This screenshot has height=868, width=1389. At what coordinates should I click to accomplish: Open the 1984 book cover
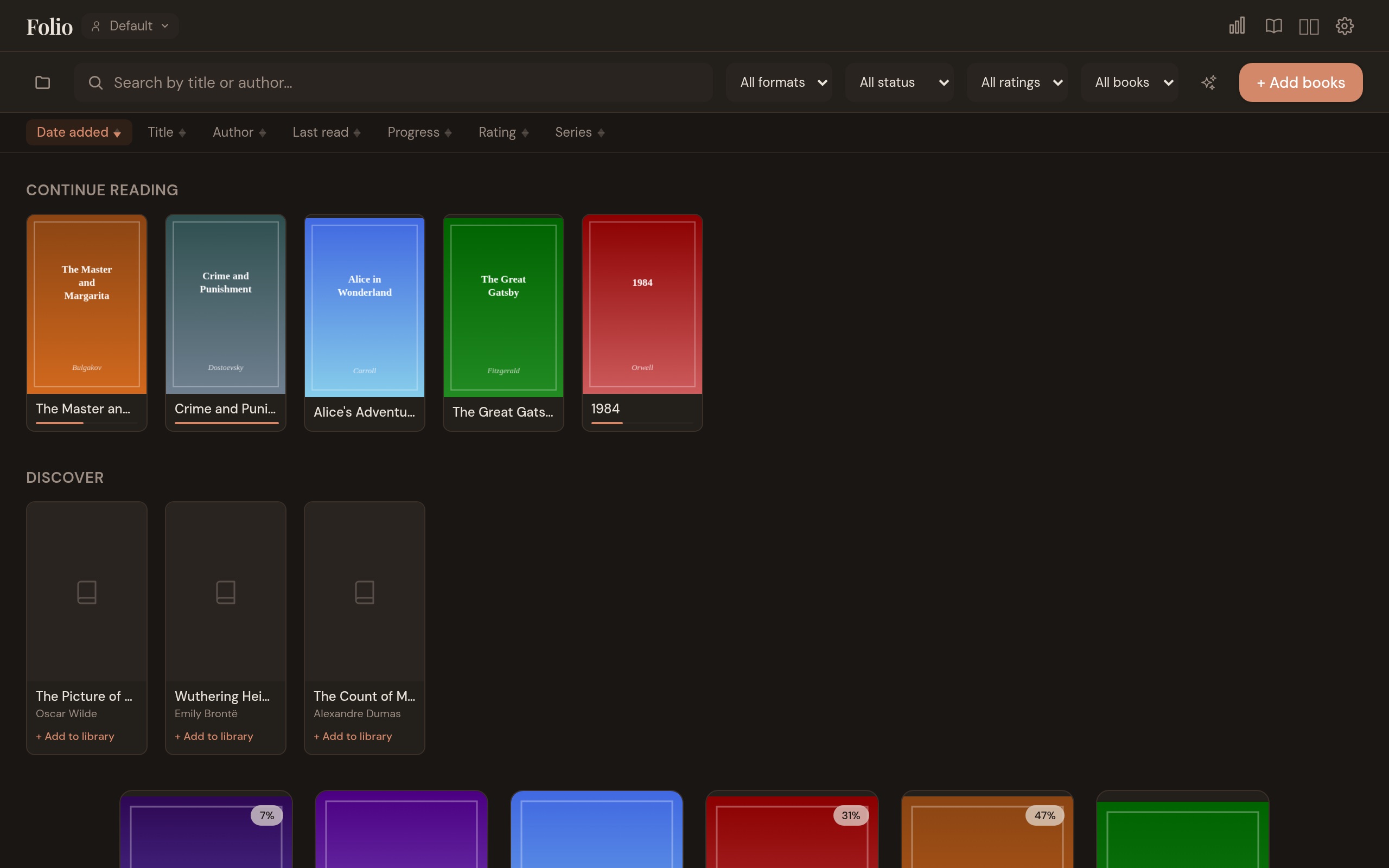pos(641,304)
